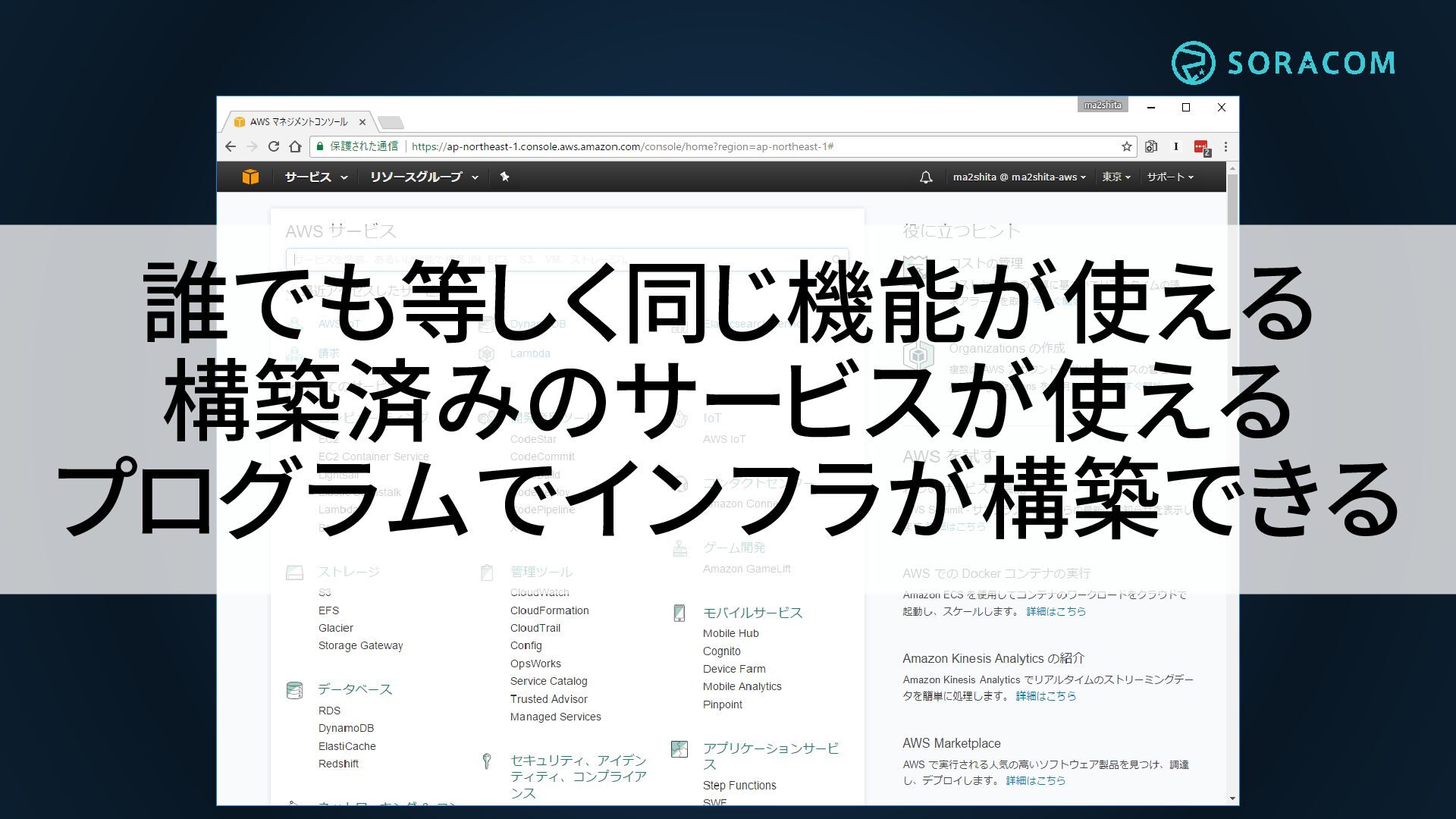Expand the サービス dropdown menu

click(315, 177)
